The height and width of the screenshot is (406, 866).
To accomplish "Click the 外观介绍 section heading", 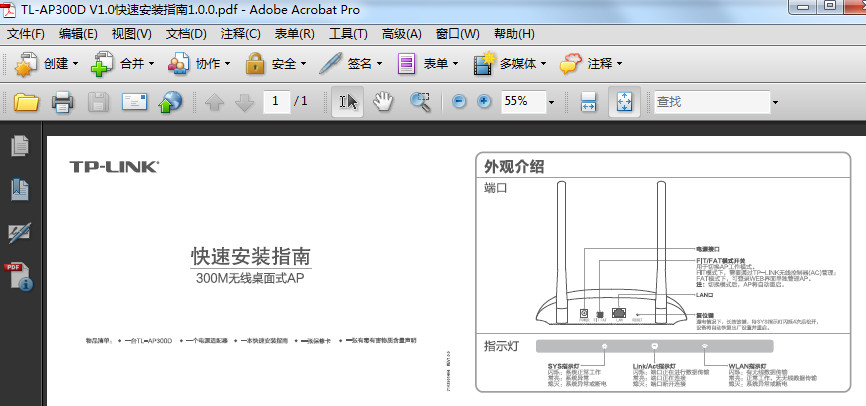I will (x=514, y=166).
